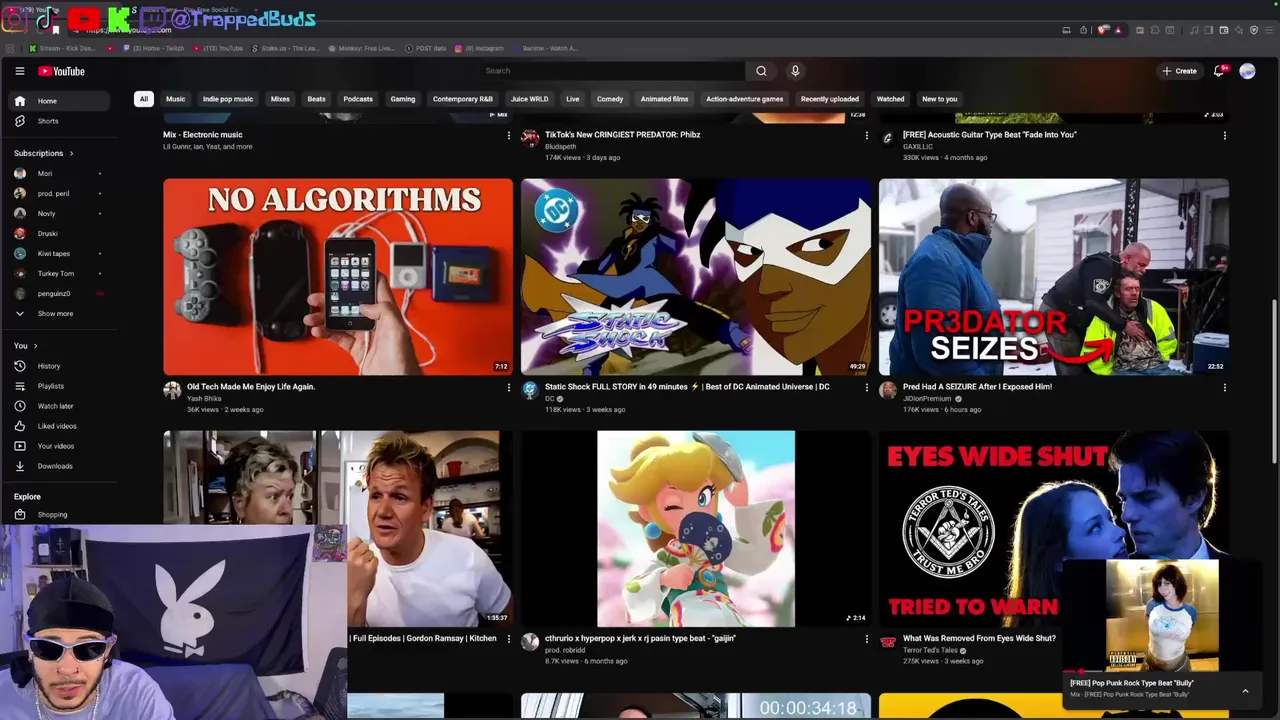The width and height of the screenshot is (1280, 720).
Task: Open the gaijin type beat thumbnail
Action: point(696,529)
